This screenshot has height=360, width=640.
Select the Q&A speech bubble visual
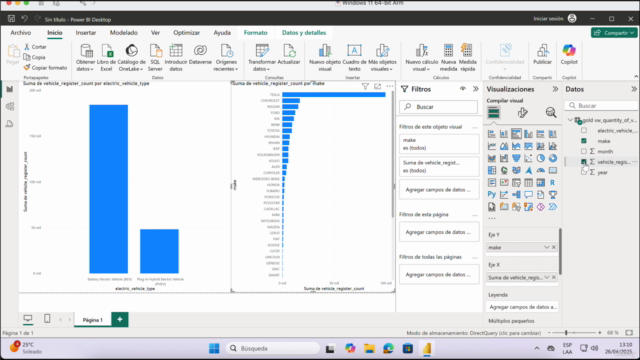pyautogui.click(x=528, y=195)
